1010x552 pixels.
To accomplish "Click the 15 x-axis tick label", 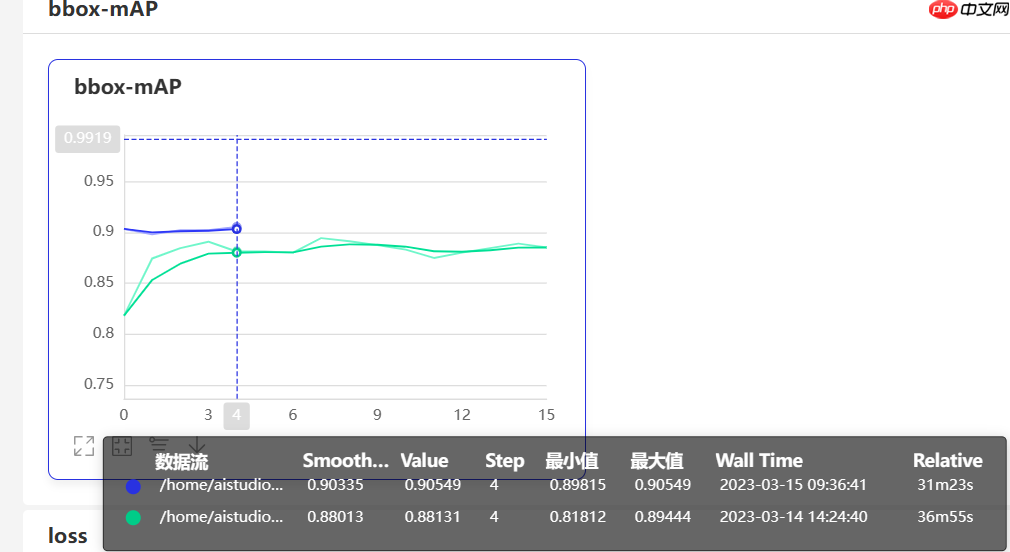I will tap(546, 415).
